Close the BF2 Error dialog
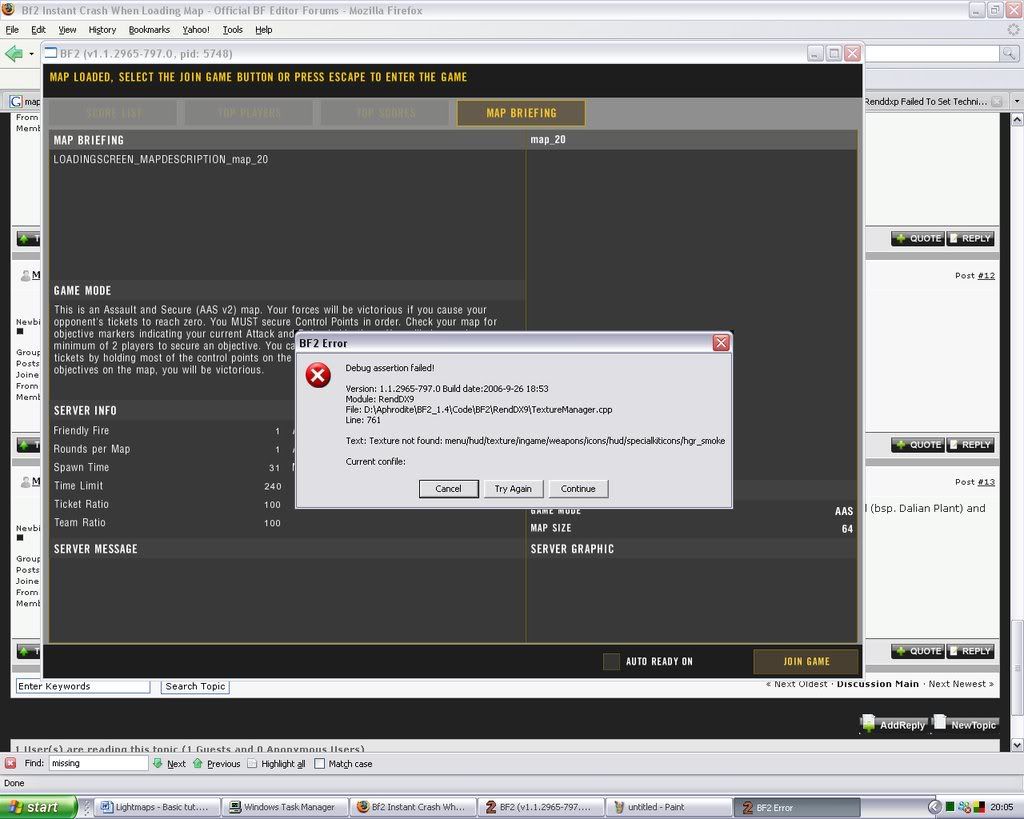The image size is (1024, 819). coord(720,343)
